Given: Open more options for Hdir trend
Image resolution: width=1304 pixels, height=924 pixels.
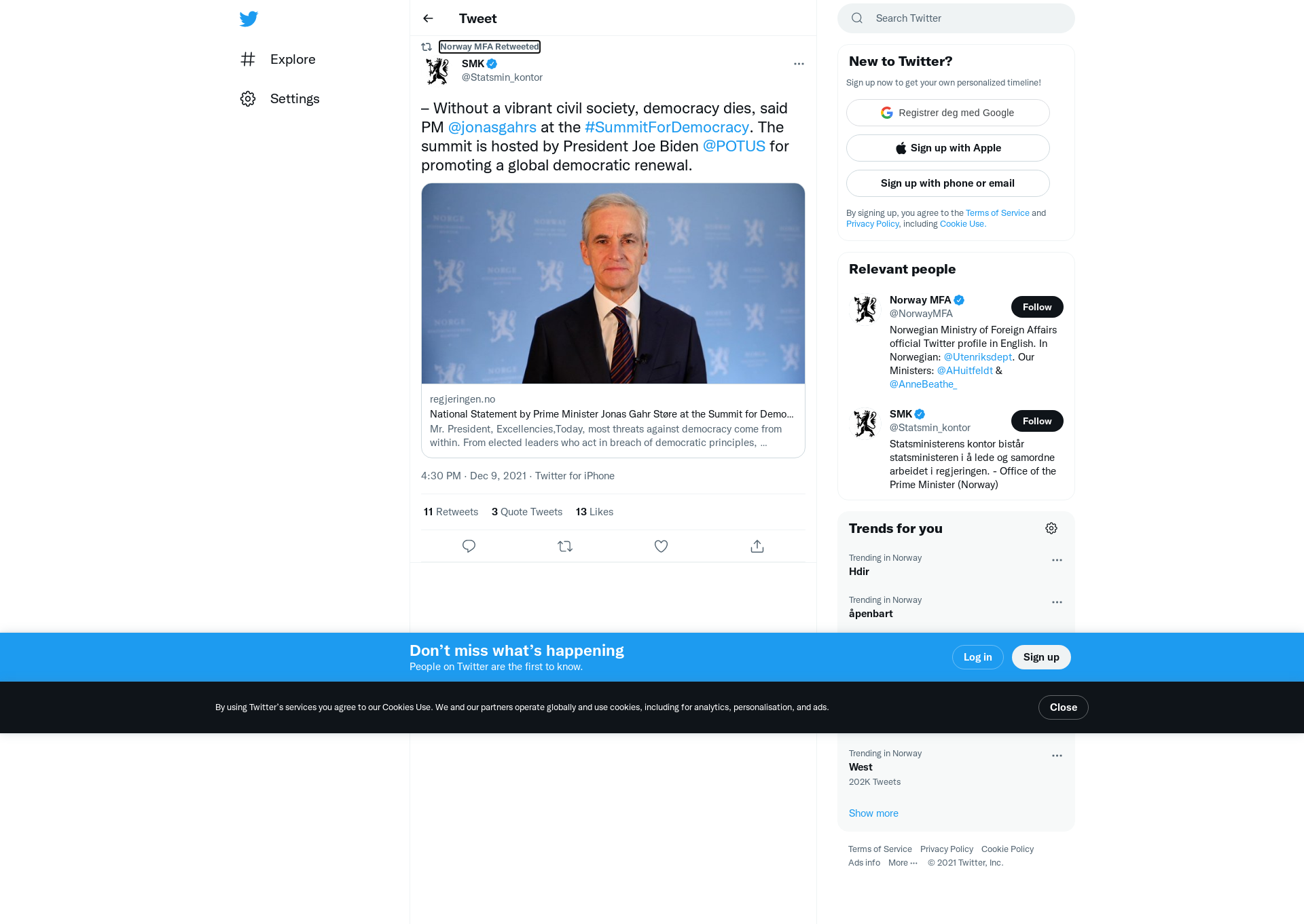Looking at the screenshot, I should 1057,560.
